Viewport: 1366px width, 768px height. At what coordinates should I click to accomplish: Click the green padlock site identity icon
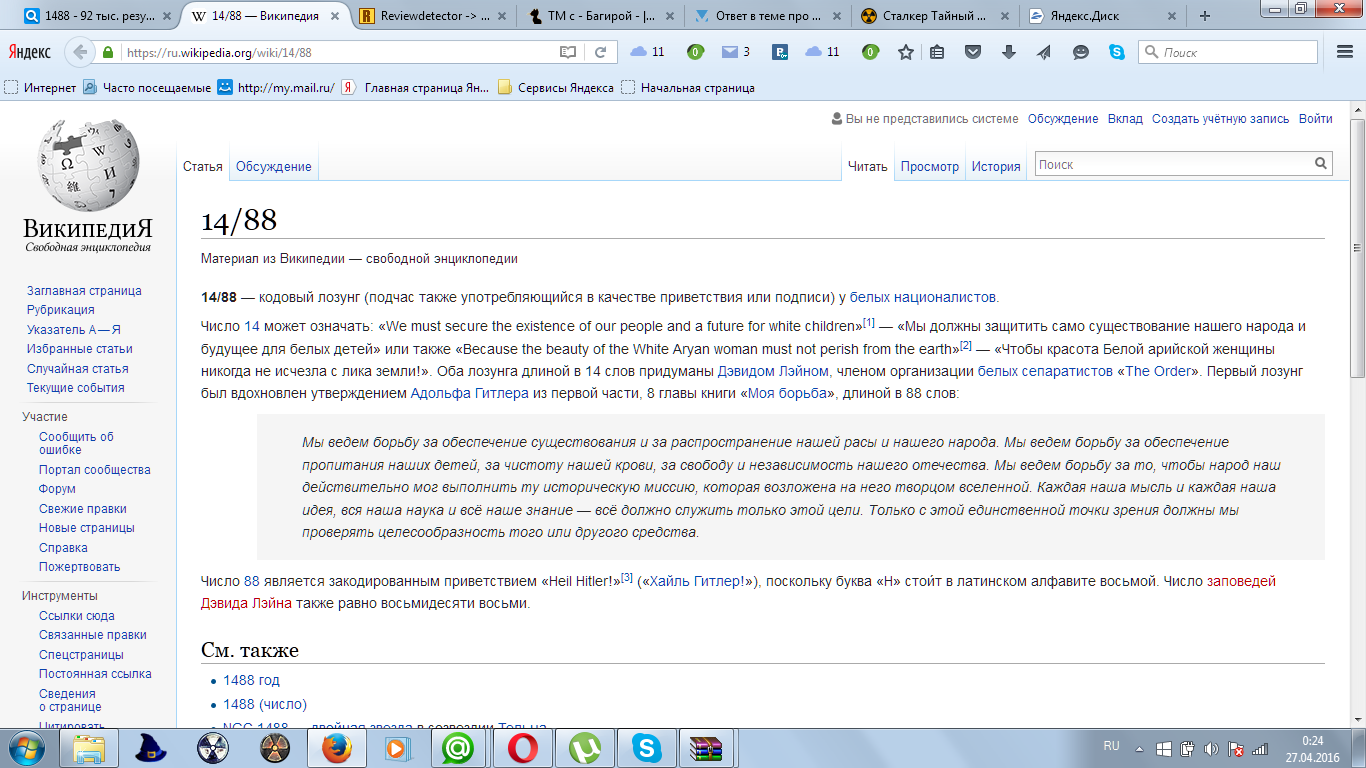(108, 52)
